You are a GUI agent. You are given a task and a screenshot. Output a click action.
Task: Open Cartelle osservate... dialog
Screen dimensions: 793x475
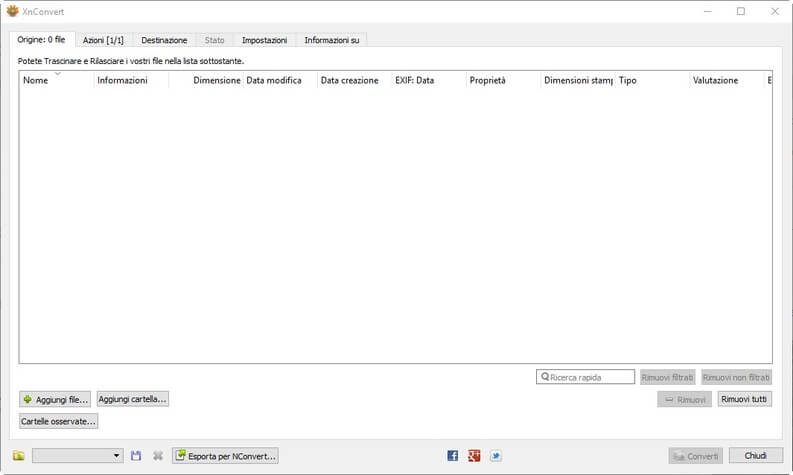(58, 422)
